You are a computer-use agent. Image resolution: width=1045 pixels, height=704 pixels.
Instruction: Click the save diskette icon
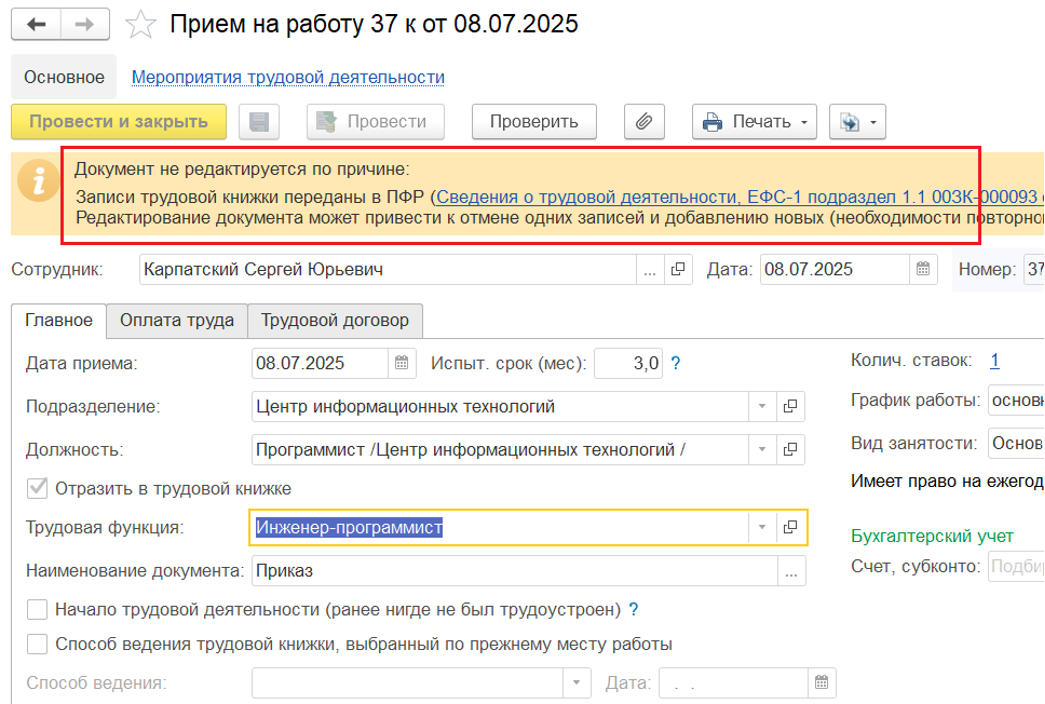coord(260,122)
